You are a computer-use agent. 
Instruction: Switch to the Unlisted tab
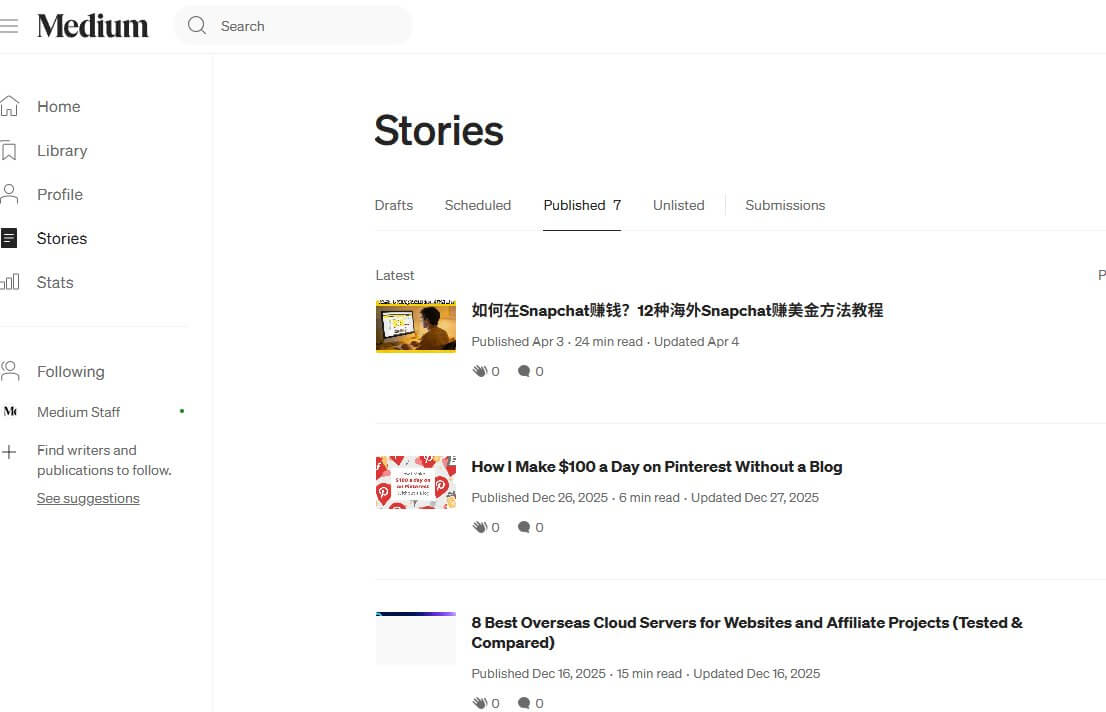point(679,205)
